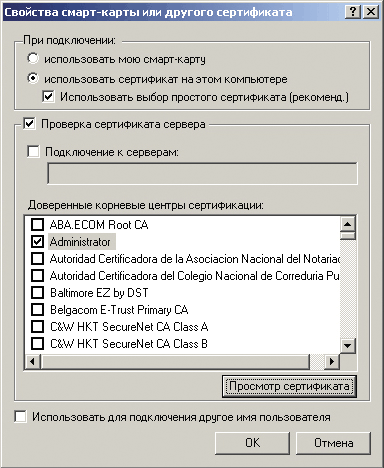Click the horizontal scroll left arrow

point(33,361)
